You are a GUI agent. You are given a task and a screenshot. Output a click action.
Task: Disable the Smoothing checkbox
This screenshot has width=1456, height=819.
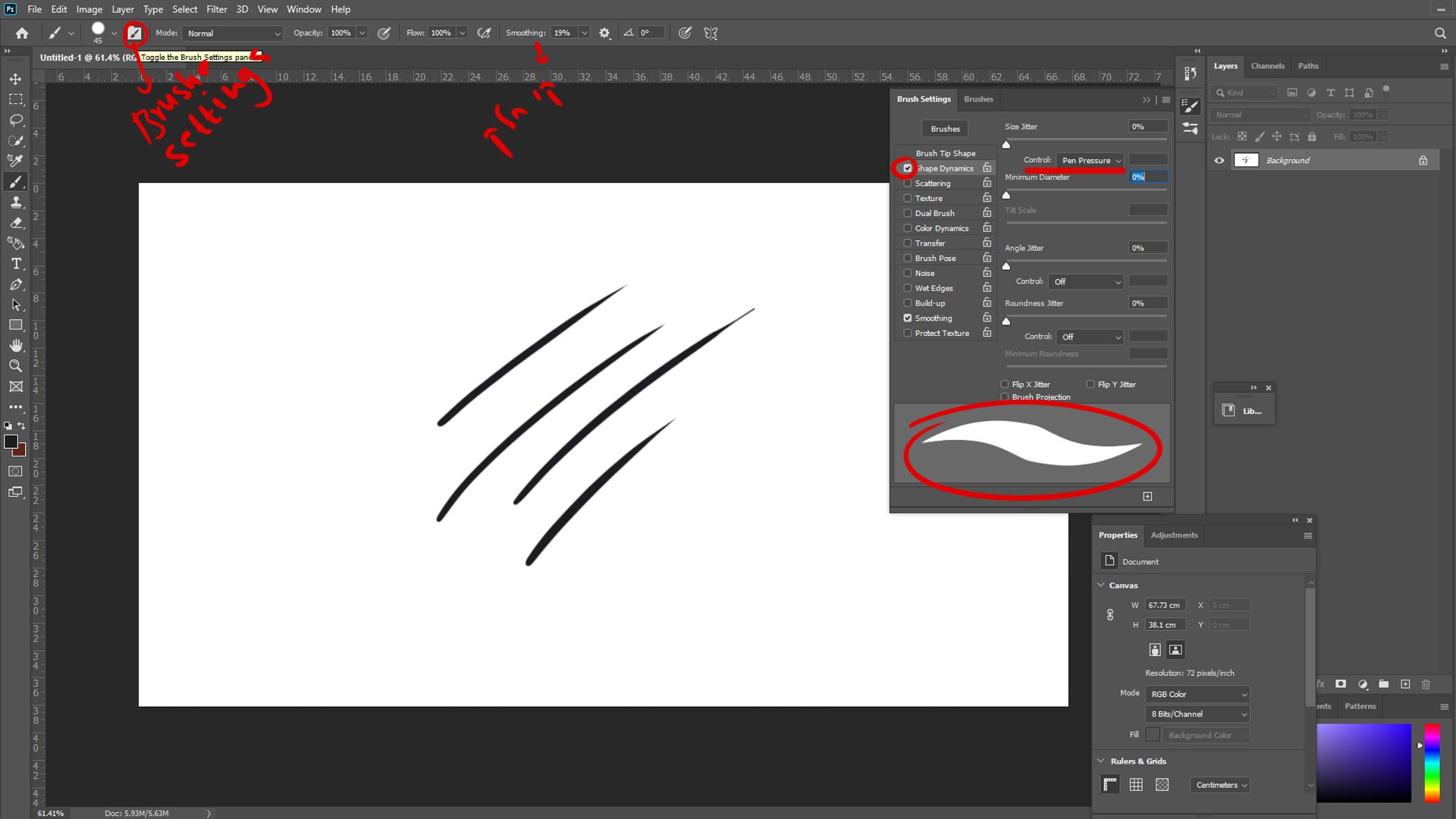pyautogui.click(x=907, y=318)
